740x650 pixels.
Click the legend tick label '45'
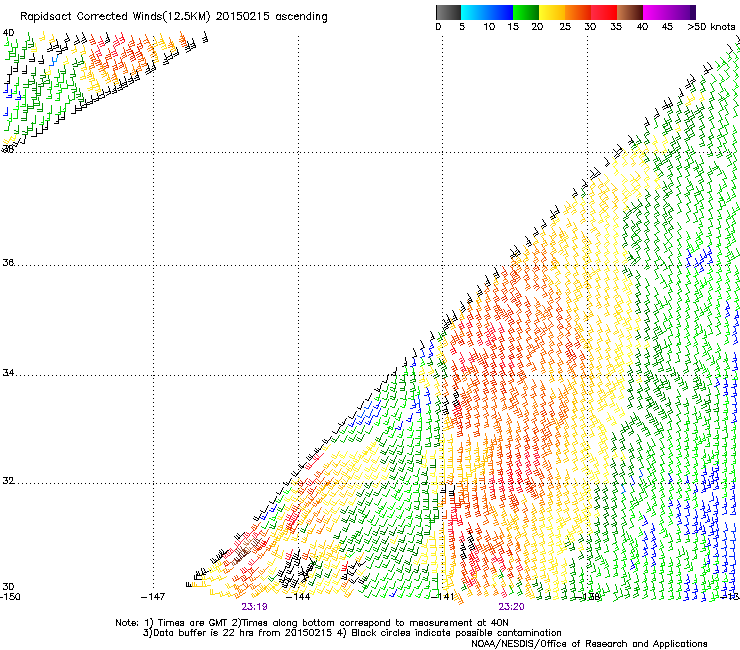click(x=667, y=27)
